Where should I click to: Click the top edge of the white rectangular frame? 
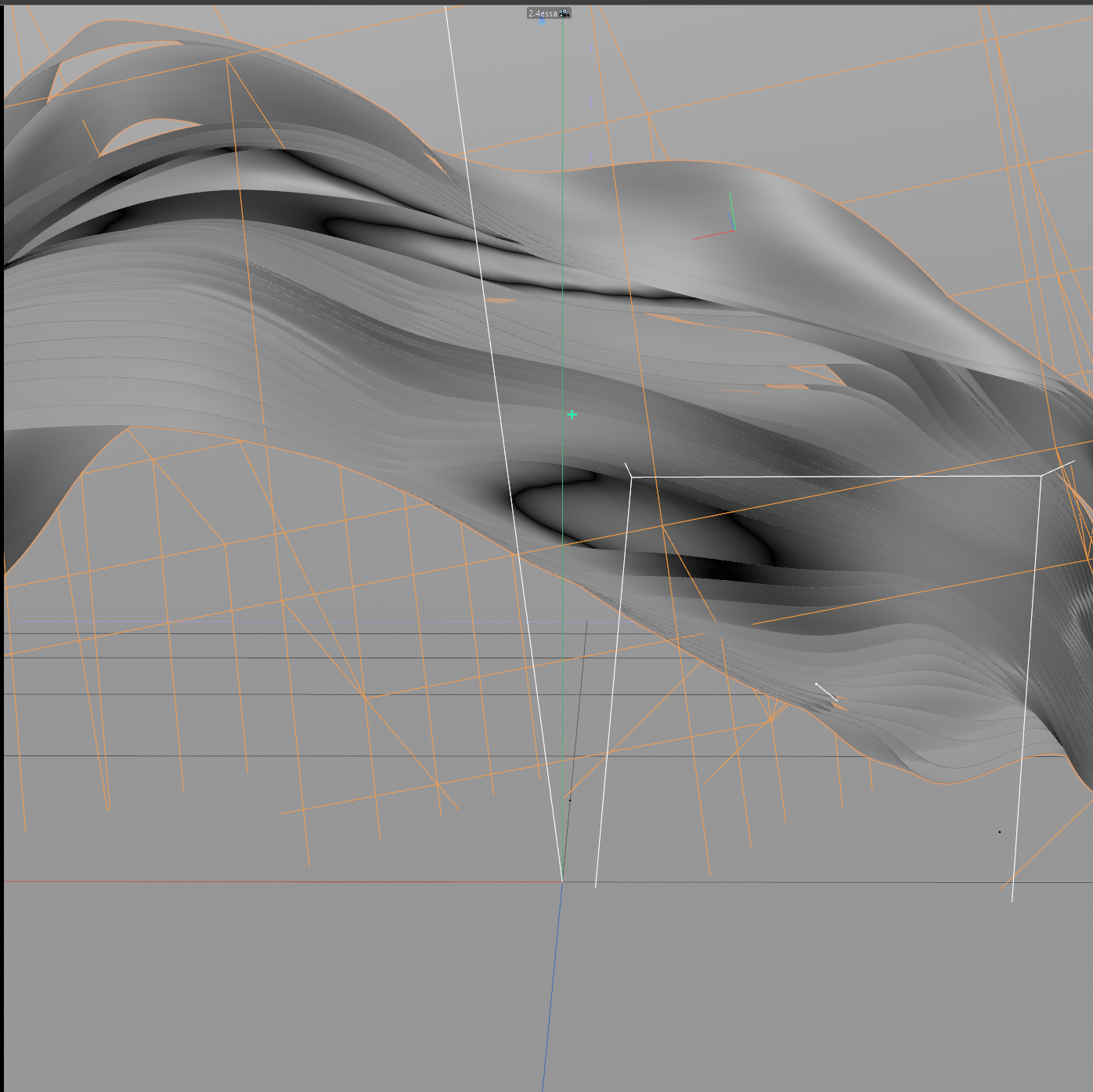830,476
